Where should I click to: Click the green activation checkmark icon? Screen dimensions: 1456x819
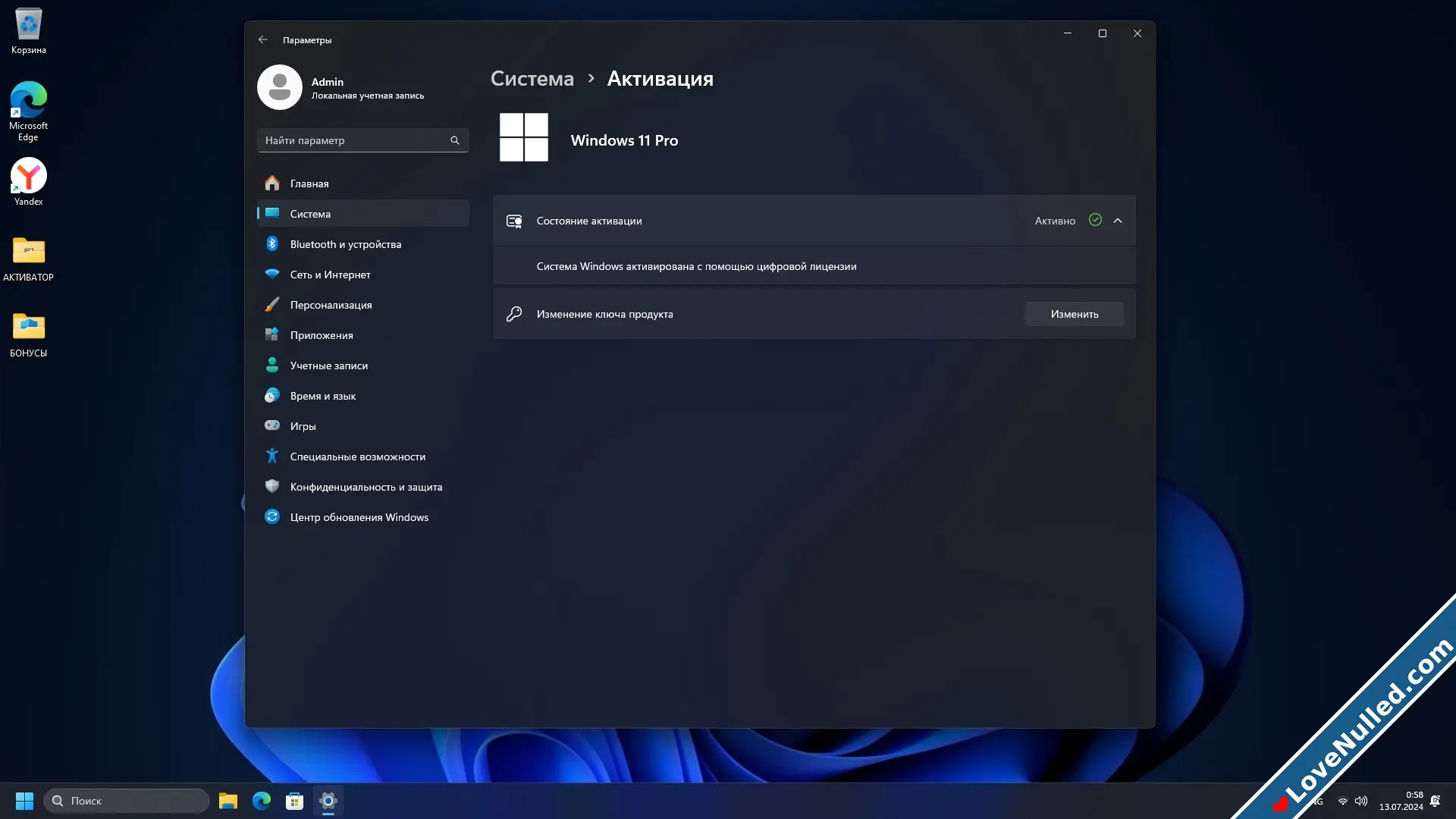(x=1095, y=220)
